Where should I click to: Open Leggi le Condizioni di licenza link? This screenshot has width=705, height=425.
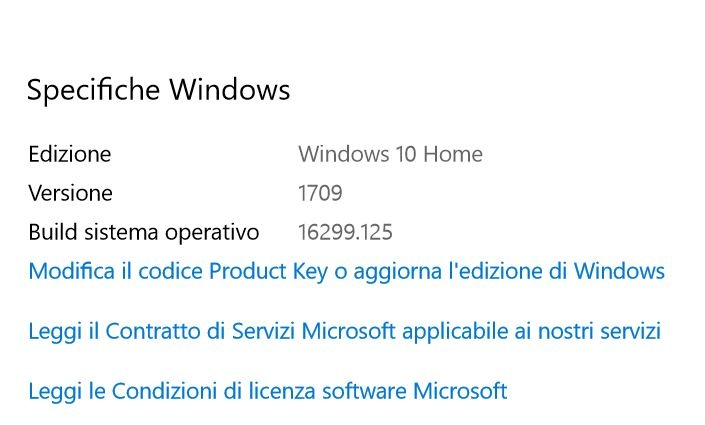[267, 391]
